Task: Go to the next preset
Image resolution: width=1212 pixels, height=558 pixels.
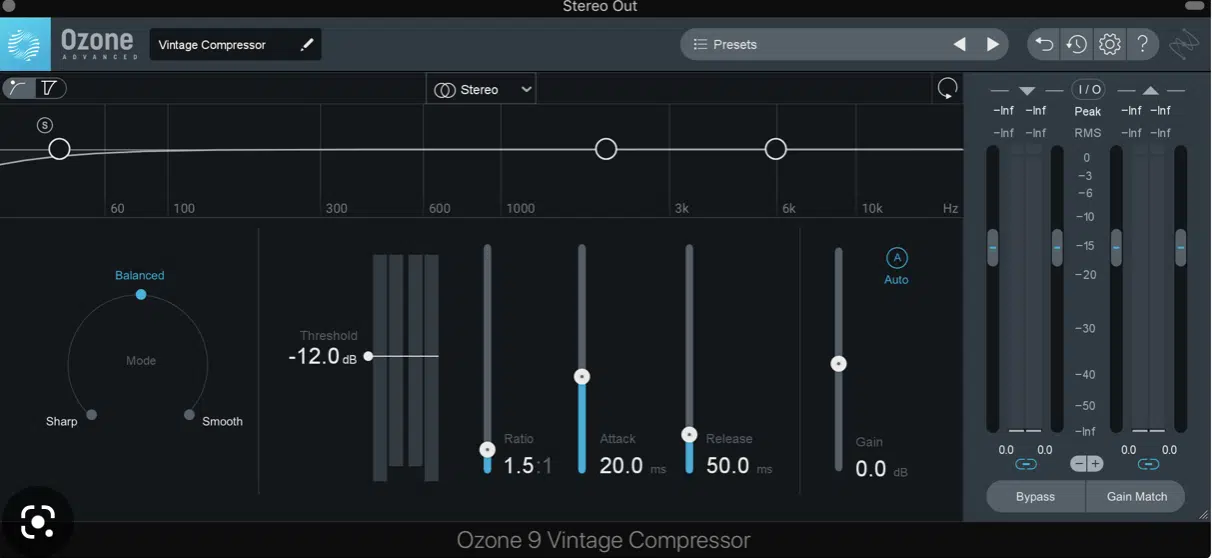Action: tap(993, 44)
